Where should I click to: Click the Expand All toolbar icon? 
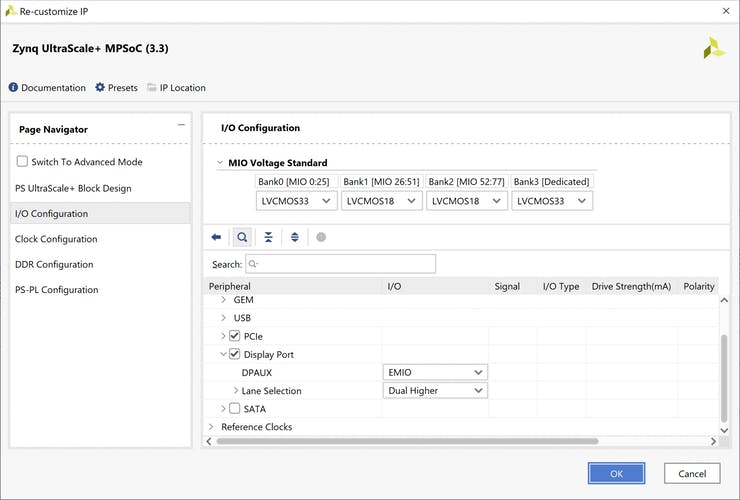(294, 237)
